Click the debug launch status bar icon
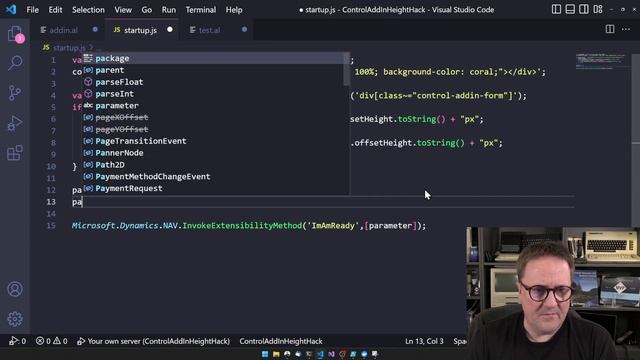 click(x=17, y=341)
